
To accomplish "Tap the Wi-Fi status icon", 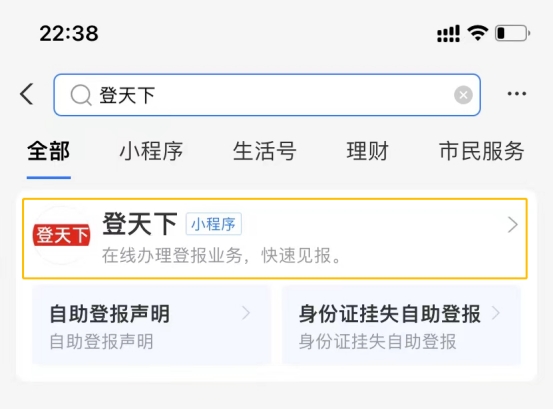I will coord(477,33).
